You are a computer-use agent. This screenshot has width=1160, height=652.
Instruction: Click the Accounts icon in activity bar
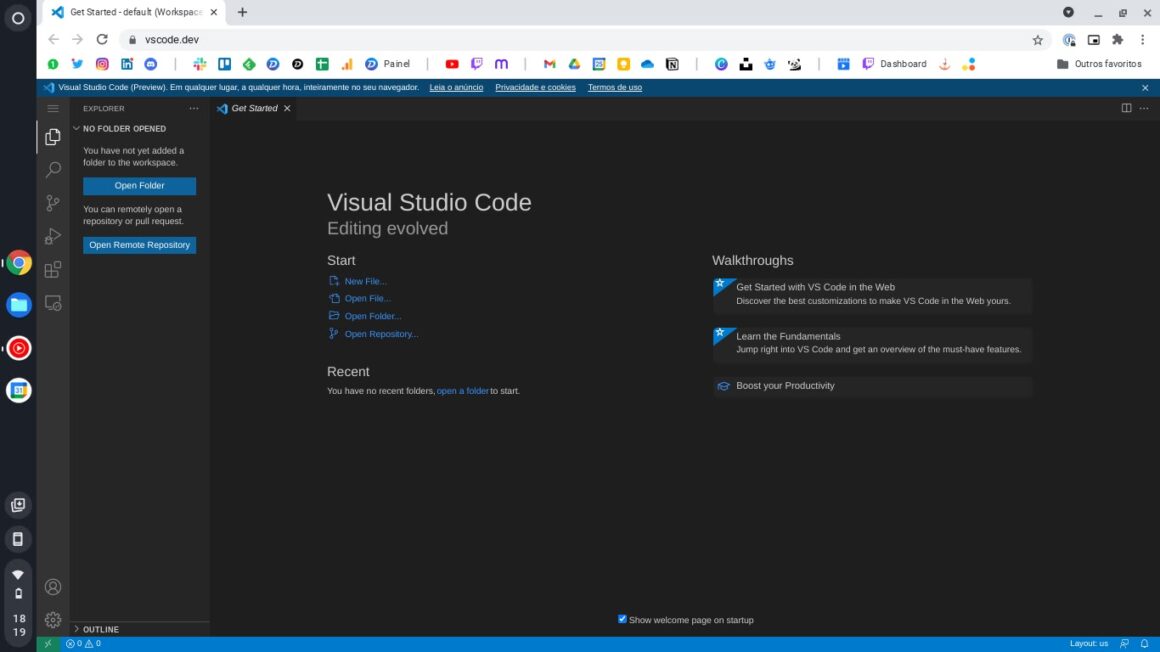(53, 587)
